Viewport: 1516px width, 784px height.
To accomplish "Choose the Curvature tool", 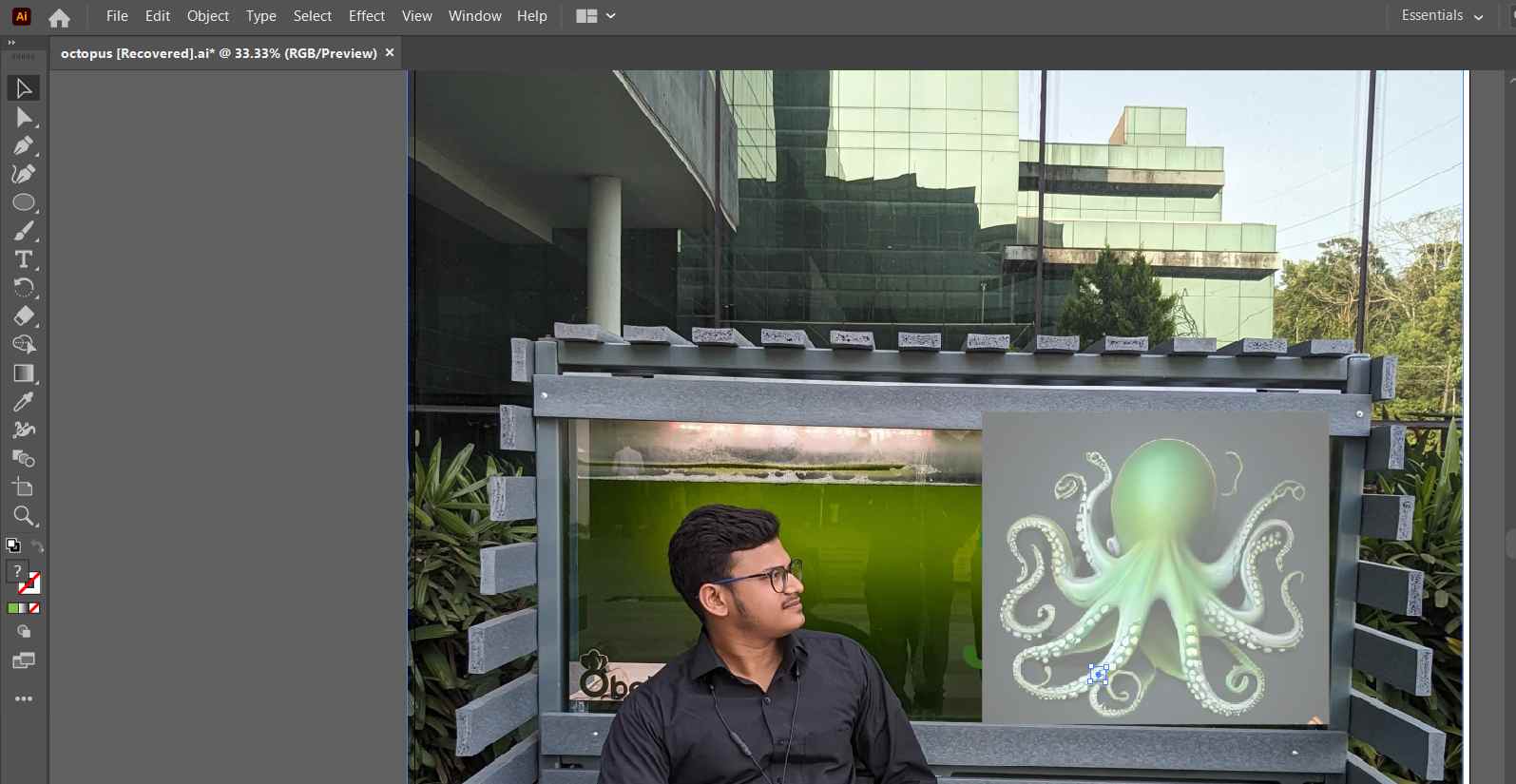I will click(23, 174).
